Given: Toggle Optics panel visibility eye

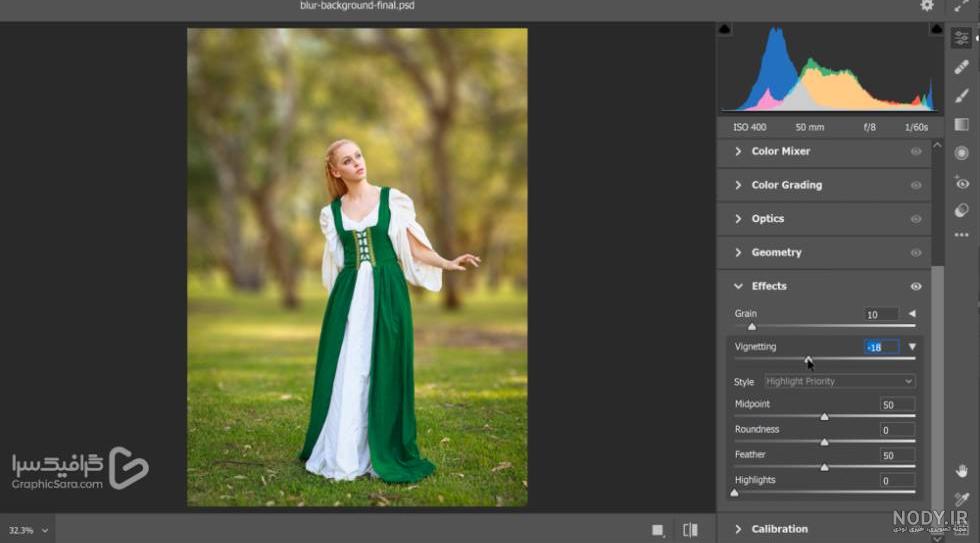Looking at the screenshot, I should pyautogui.click(x=916, y=219).
